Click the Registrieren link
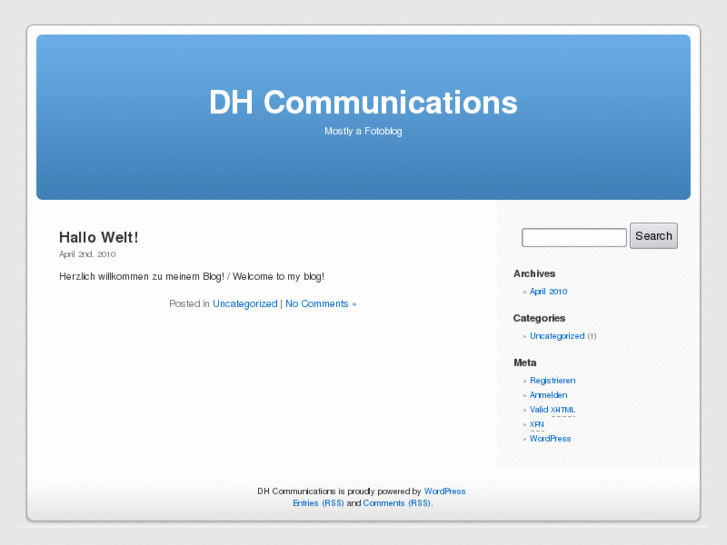Screen dimensions: 727x545 pyautogui.click(x=553, y=380)
